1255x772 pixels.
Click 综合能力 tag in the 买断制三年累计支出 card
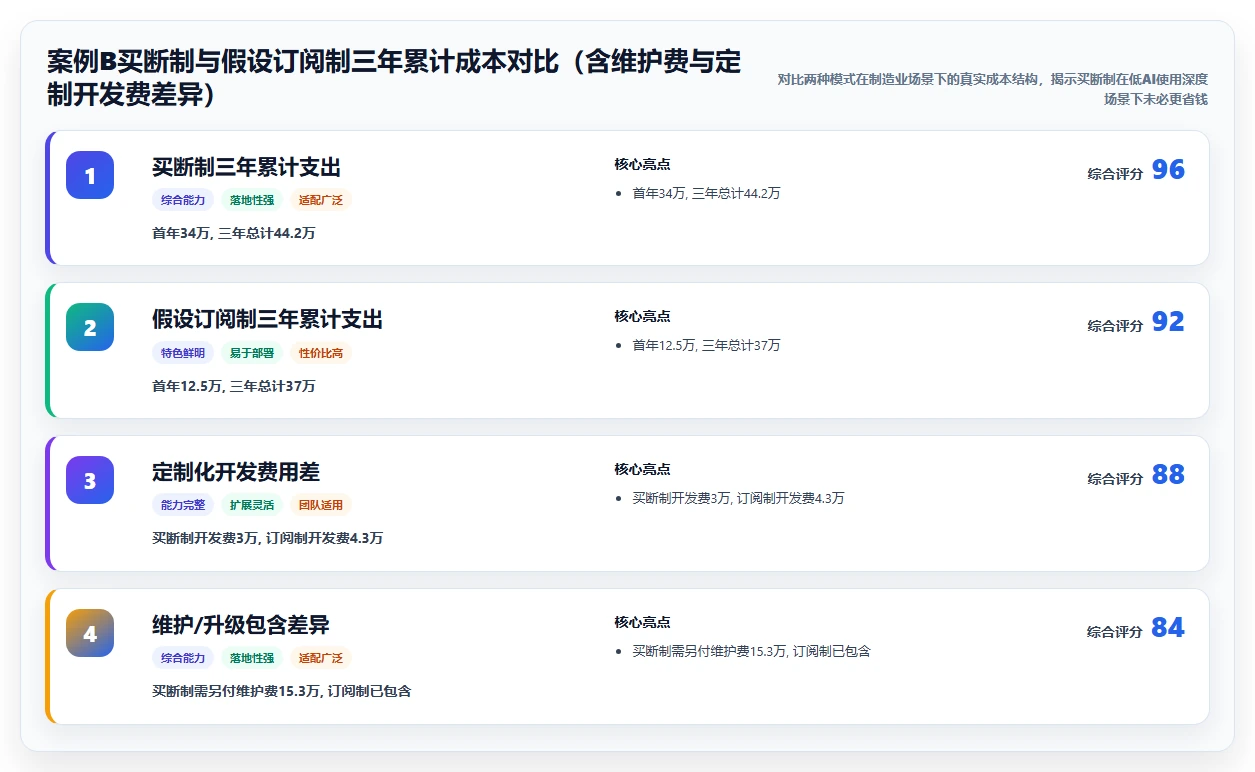coord(183,200)
